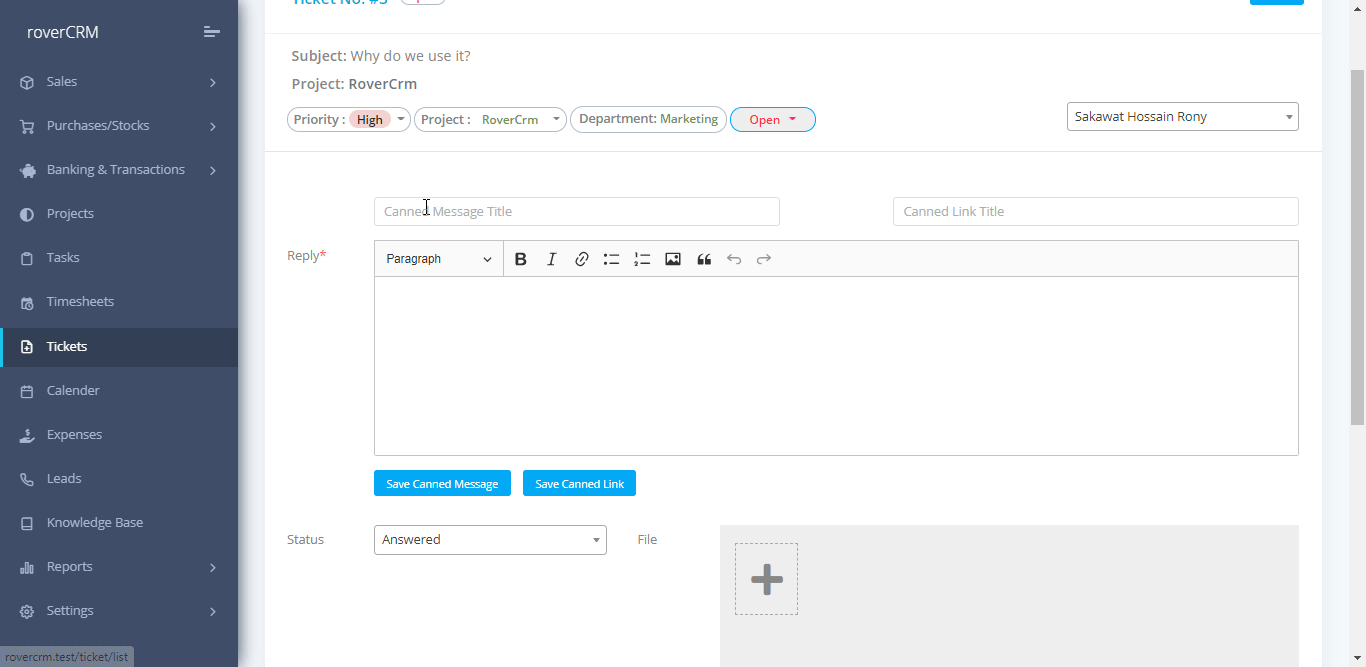
Task: Insert a link in reply editor
Action: click(x=581, y=259)
